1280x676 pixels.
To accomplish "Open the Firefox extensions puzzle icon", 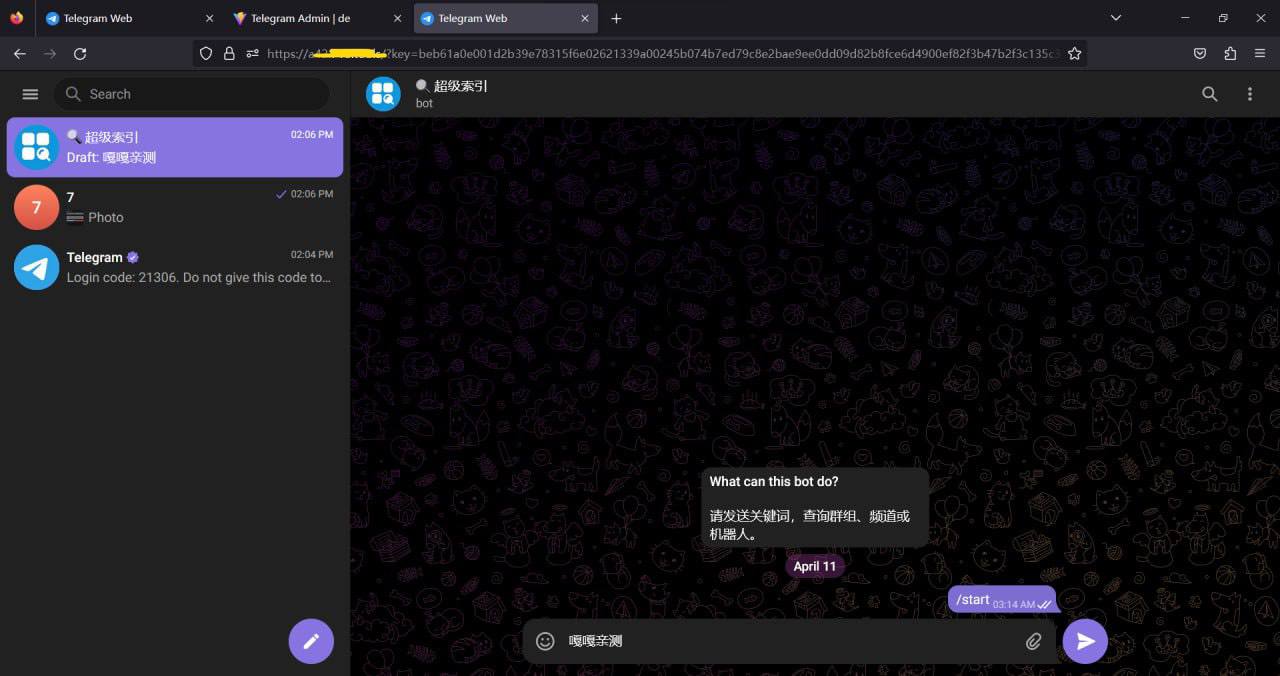I will 1230,54.
